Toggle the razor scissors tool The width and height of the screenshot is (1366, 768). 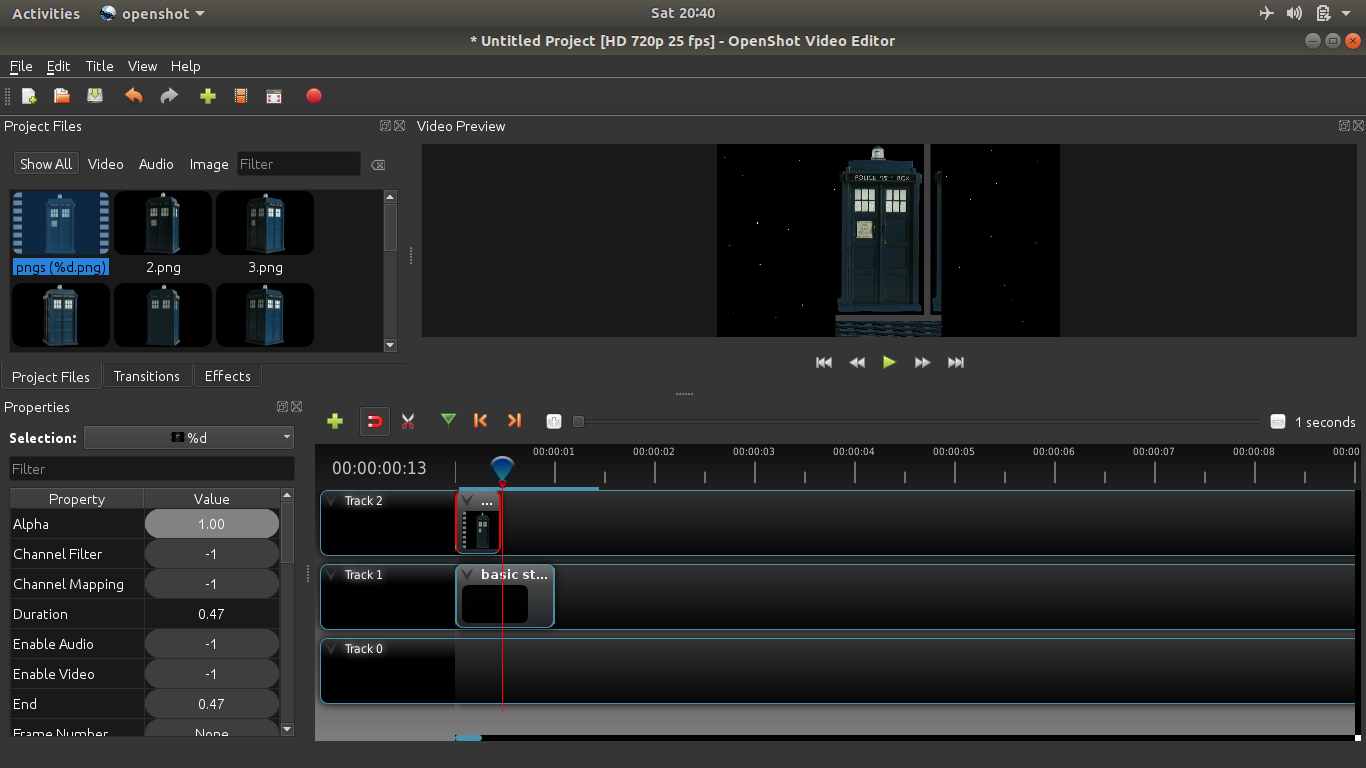pyautogui.click(x=408, y=421)
